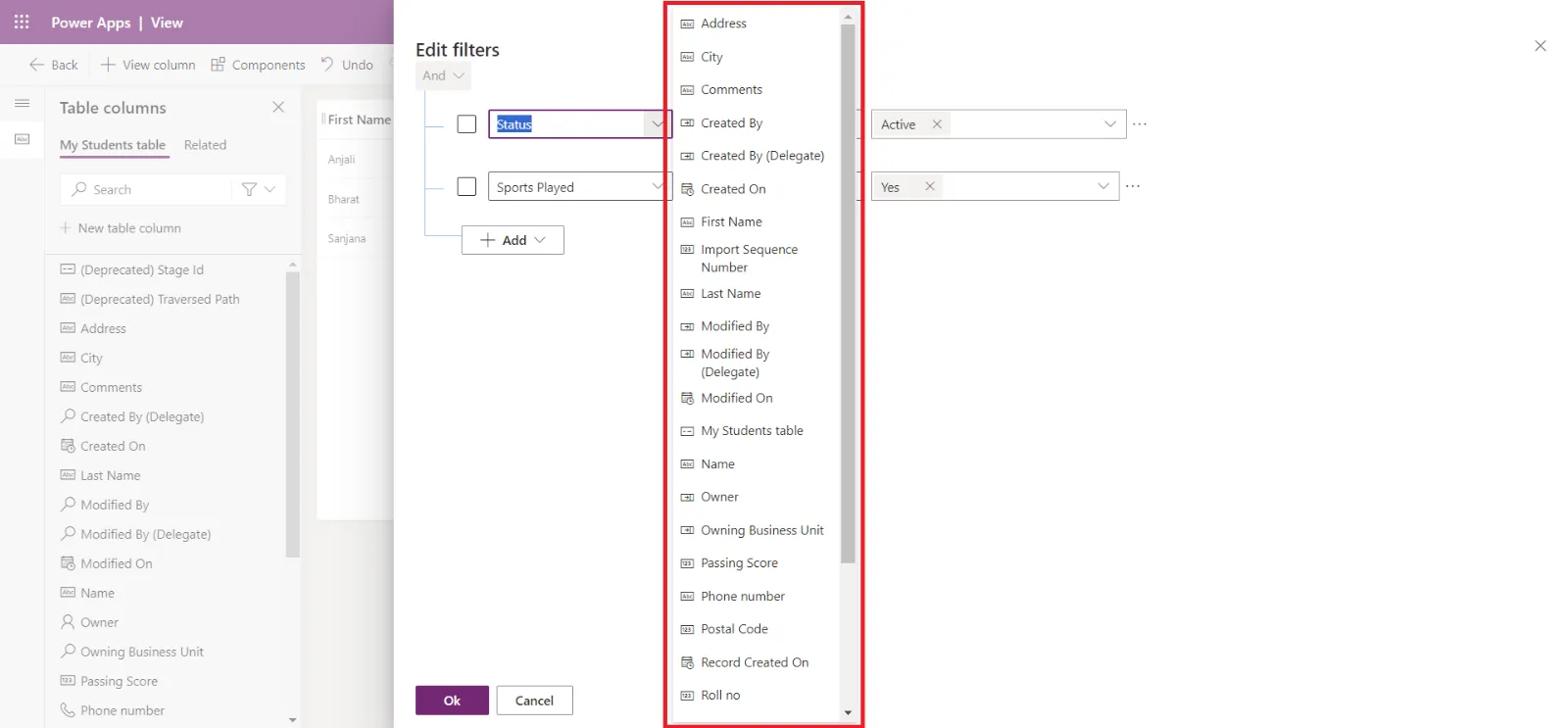
Task: Click the Ok button
Action: (x=452, y=701)
